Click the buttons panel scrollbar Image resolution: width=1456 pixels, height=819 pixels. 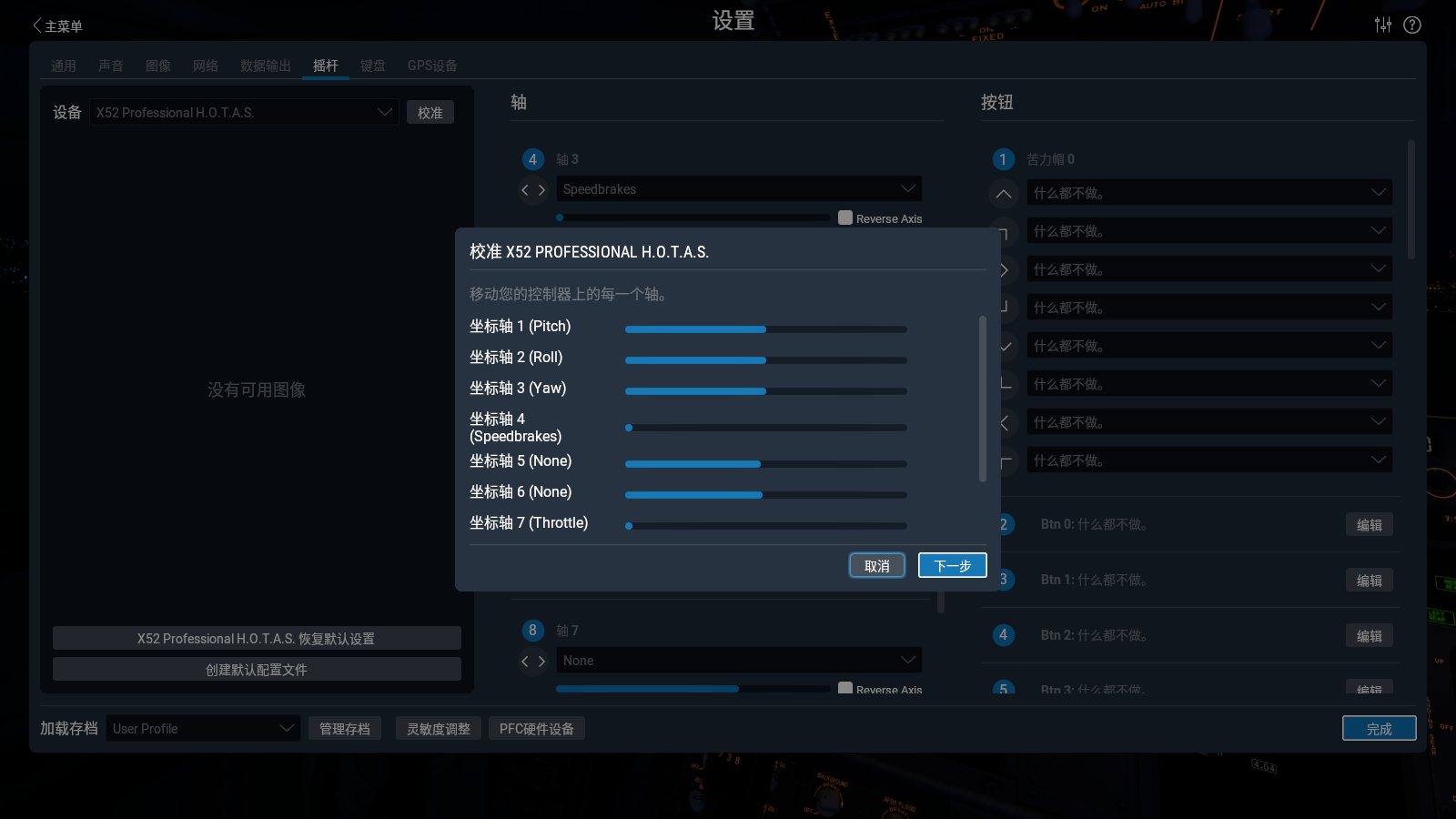click(x=1411, y=199)
